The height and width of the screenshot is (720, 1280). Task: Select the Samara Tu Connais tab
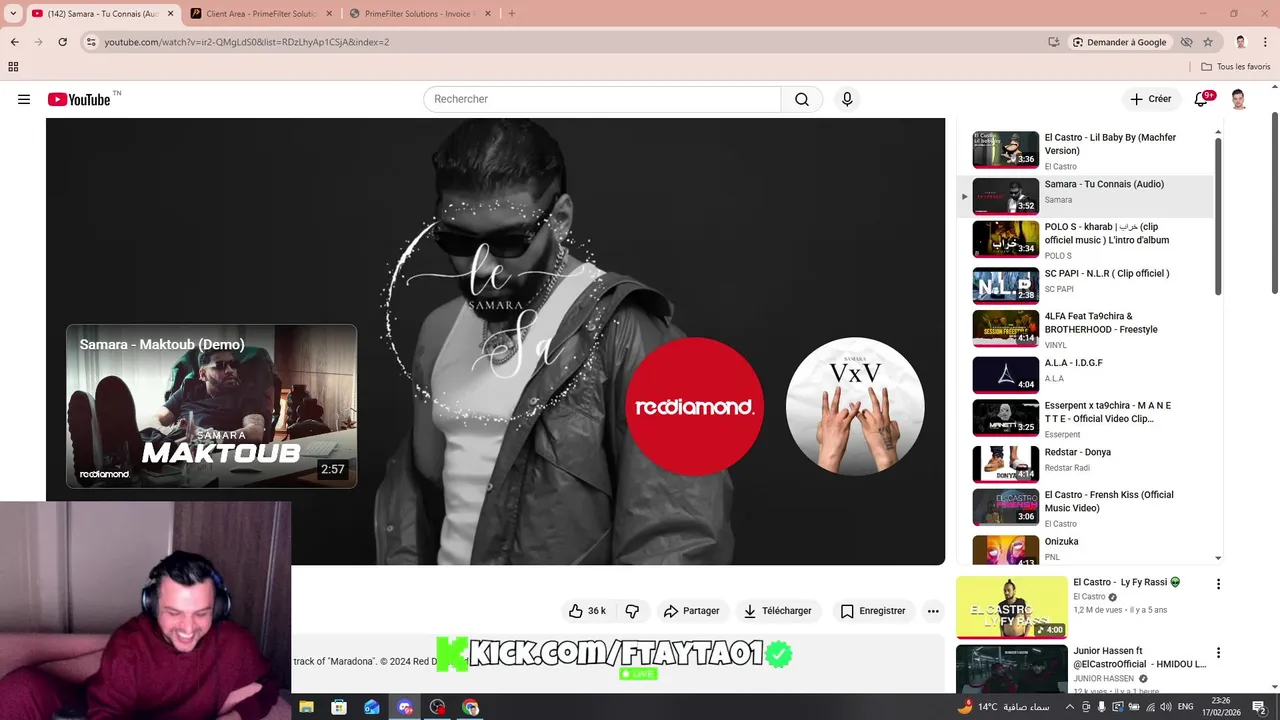(103, 14)
